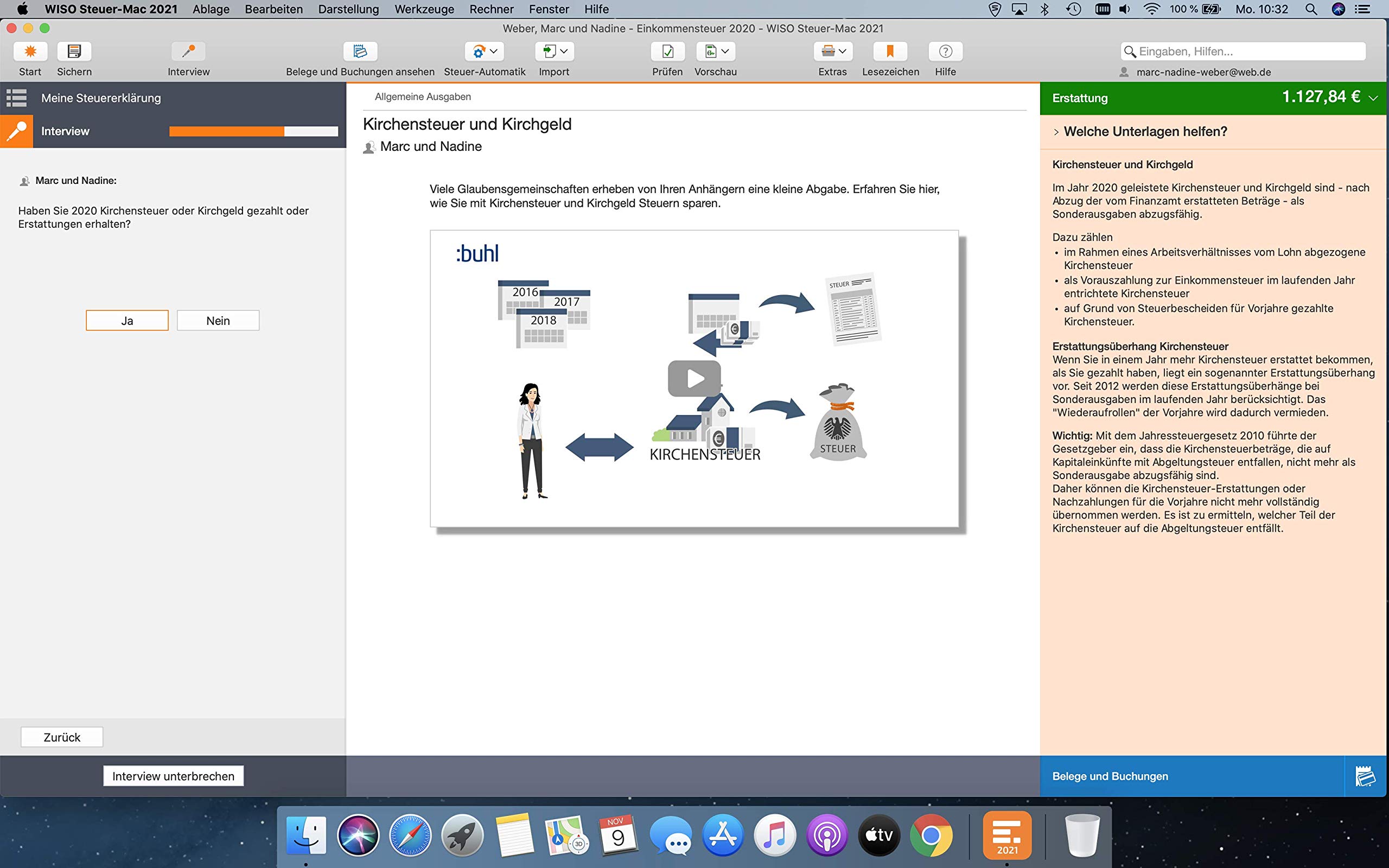Click the 1.127,84 € refund amount

(1321, 97)
